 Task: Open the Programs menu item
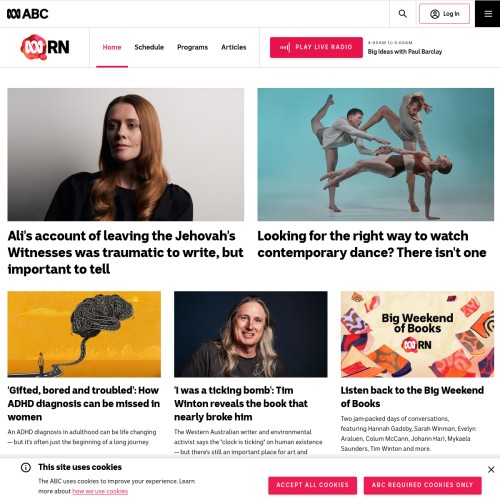coord(192,47)
